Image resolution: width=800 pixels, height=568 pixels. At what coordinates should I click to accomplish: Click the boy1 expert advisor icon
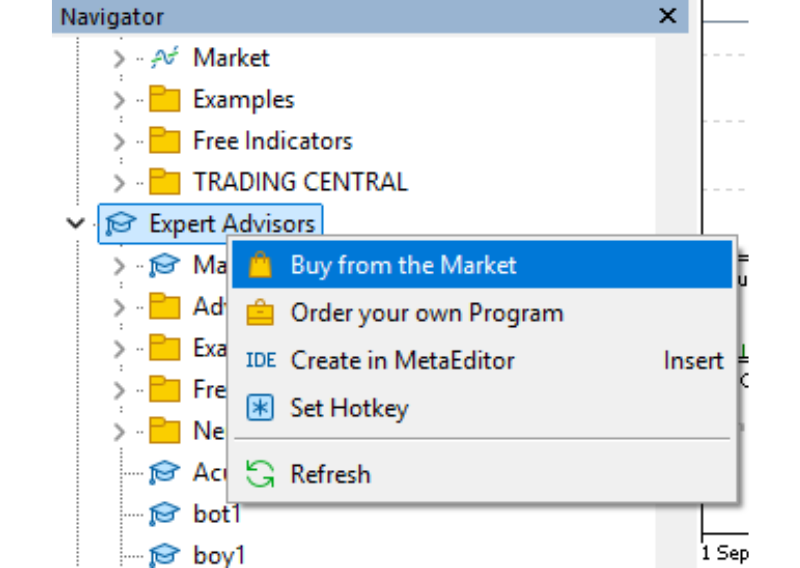click(164, 555)
